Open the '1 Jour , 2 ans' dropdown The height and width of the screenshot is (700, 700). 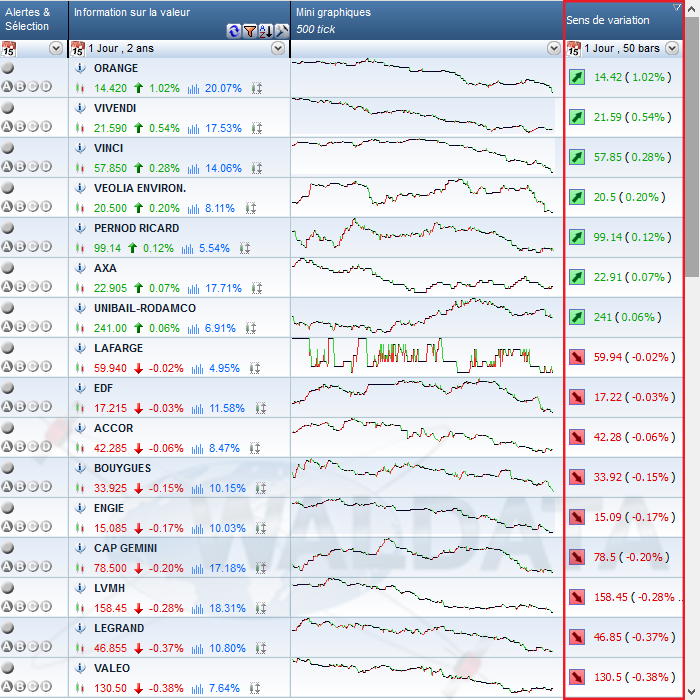point(278,48)
